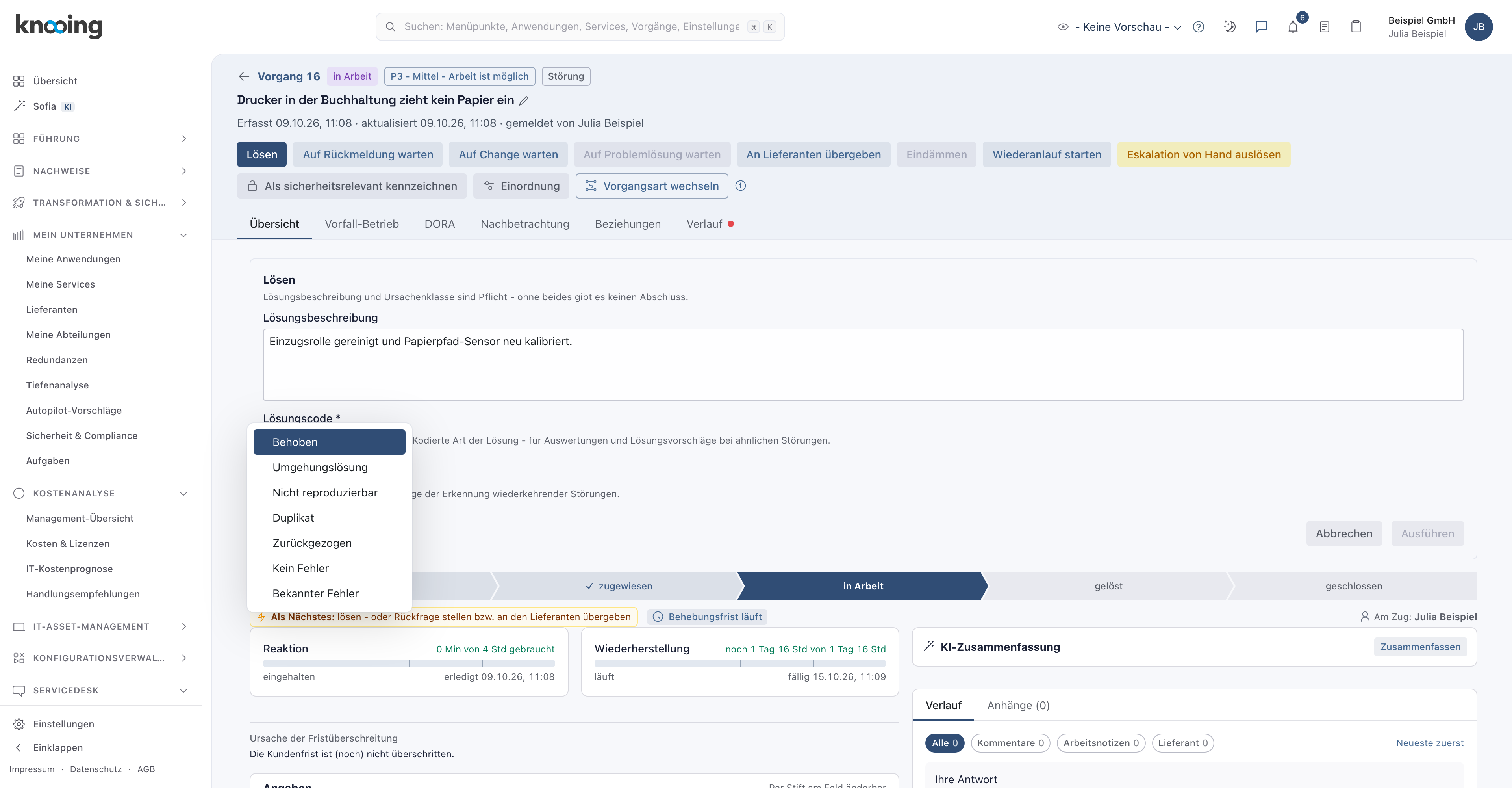Click Eskalation von Hand auslösen
This screenshot has width=1512, height=788.
pyautogui.click(x=1203, y=154)
